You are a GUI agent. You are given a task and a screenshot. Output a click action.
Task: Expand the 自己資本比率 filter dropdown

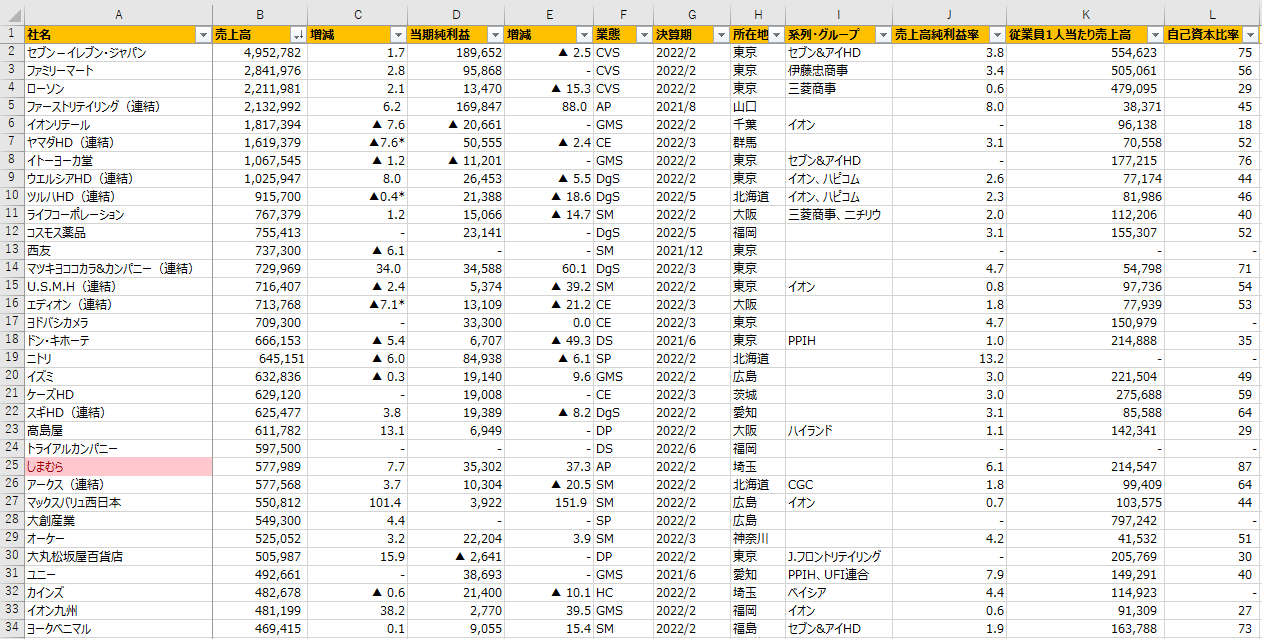click(1250, 35)
